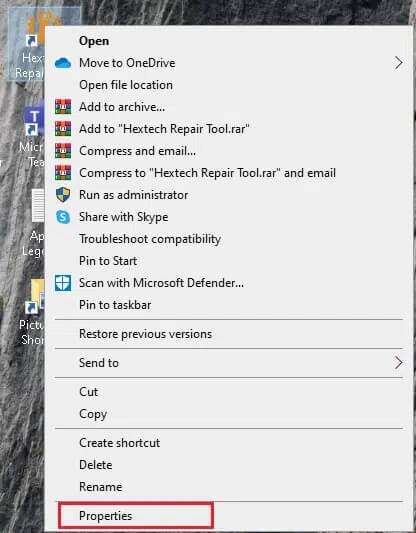Click the Microsoft Defender shield icon
416x533 pixels.
click(63, 283)
